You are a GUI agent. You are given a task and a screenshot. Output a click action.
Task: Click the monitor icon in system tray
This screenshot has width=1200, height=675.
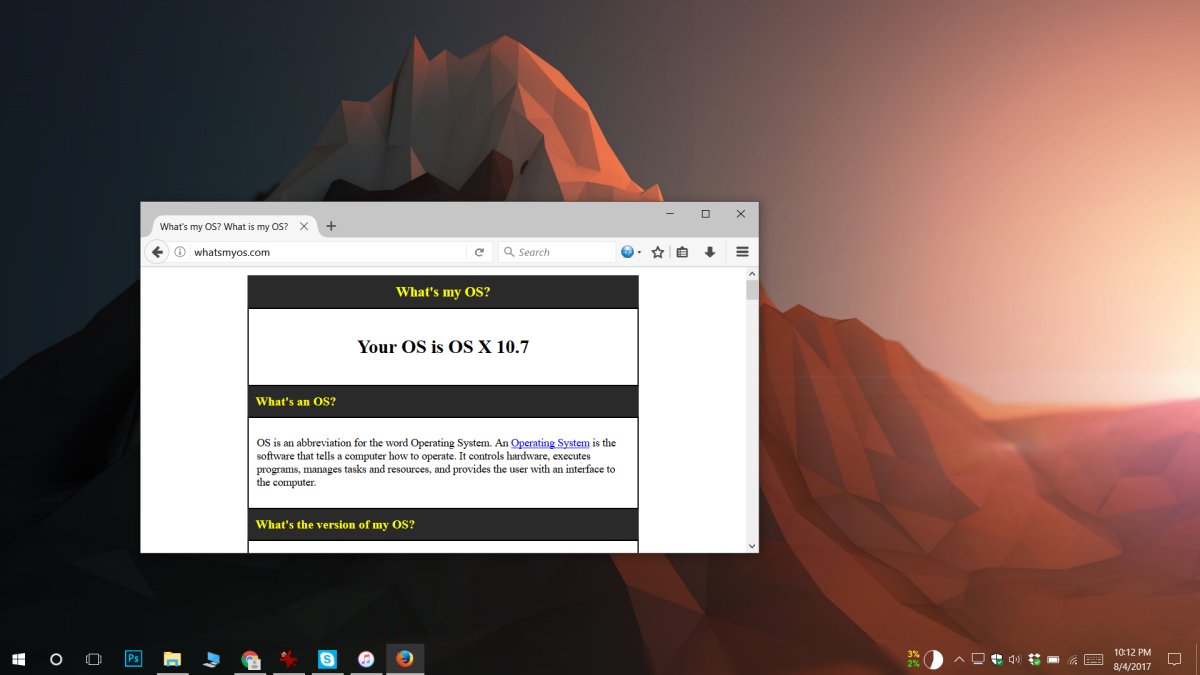coord(978,659)
